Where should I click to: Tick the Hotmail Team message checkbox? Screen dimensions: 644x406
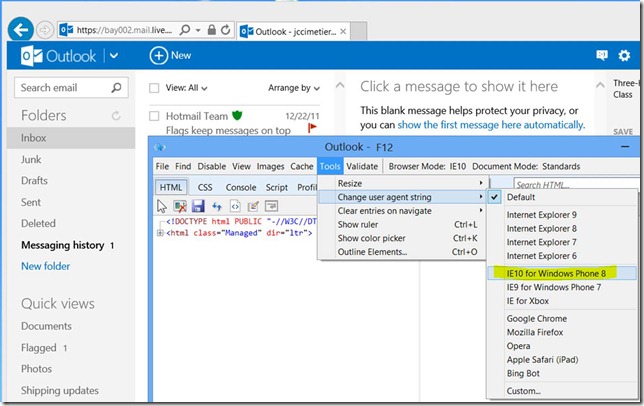pos(154,116)
